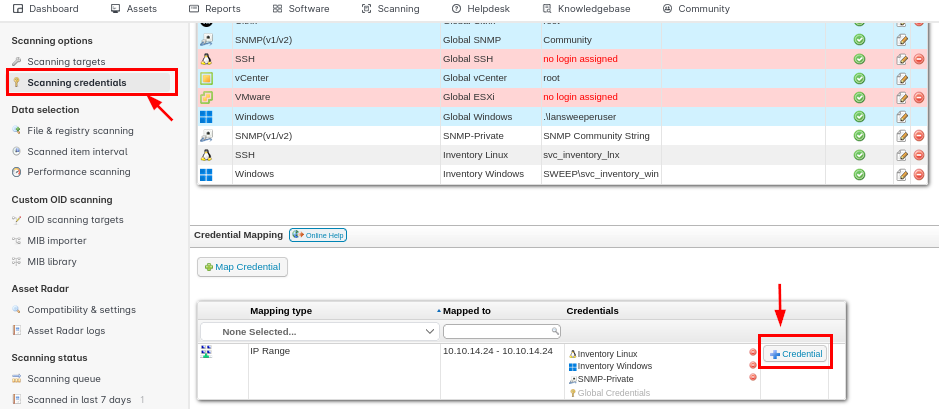
Task: Click green status check for Global Windows
Action: tap(859, 117)
